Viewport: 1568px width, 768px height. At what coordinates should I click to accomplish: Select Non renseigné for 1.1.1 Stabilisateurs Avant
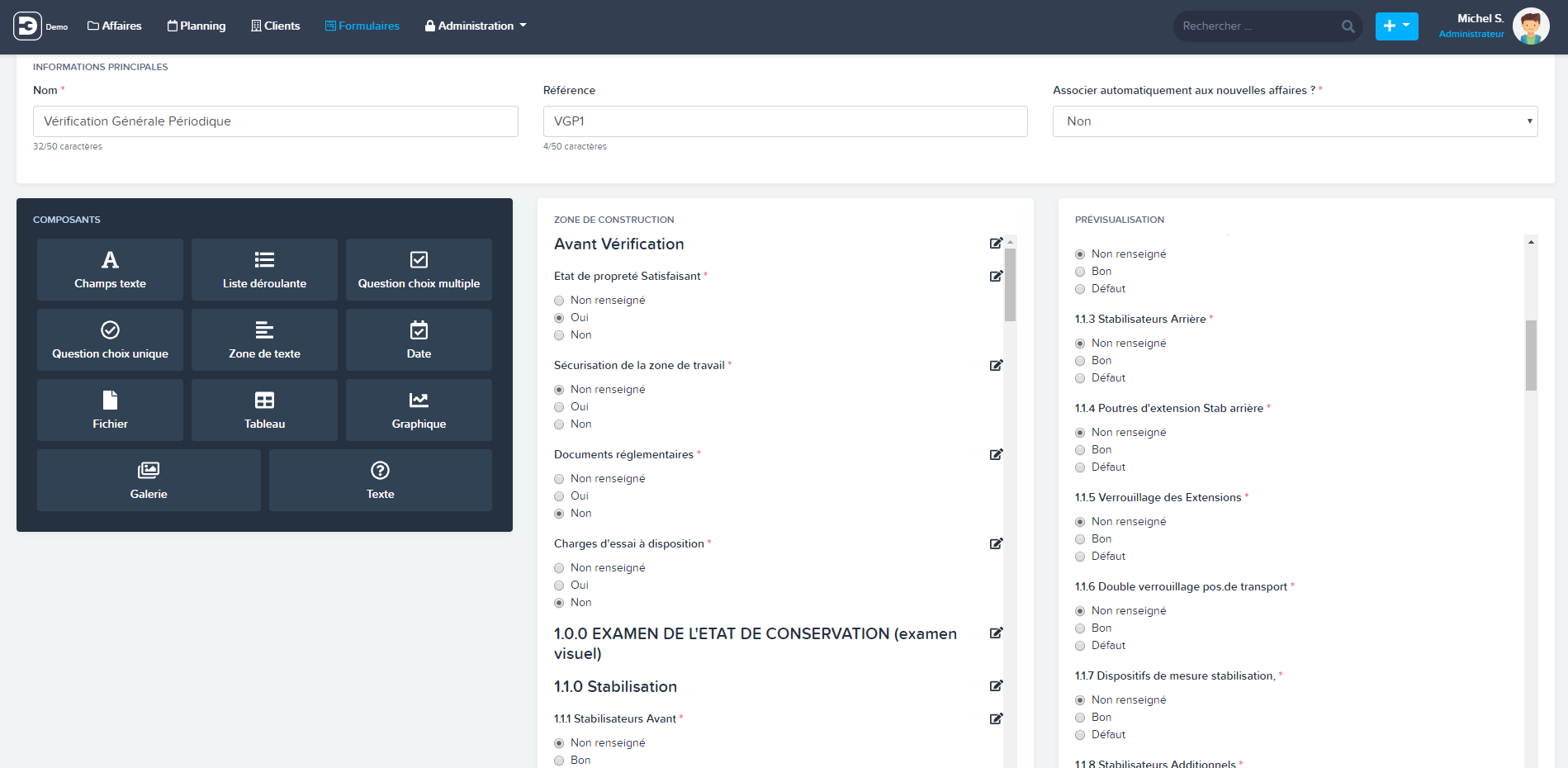click(x=559, y=743)
